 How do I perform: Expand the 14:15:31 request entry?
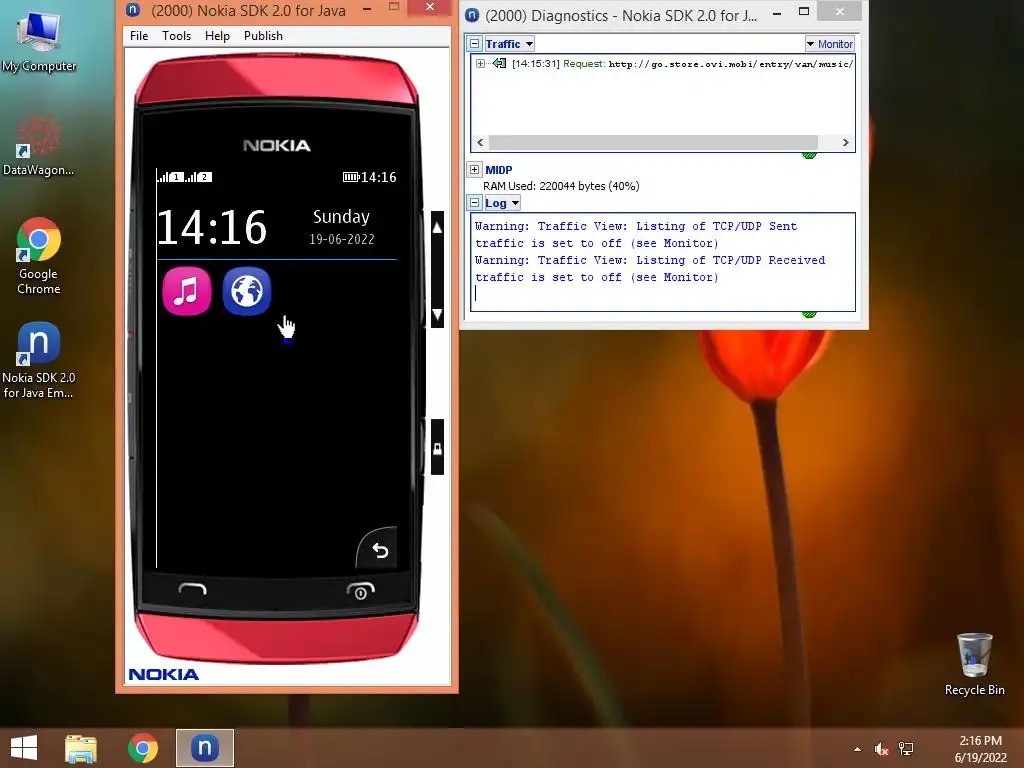click(481, 63)
